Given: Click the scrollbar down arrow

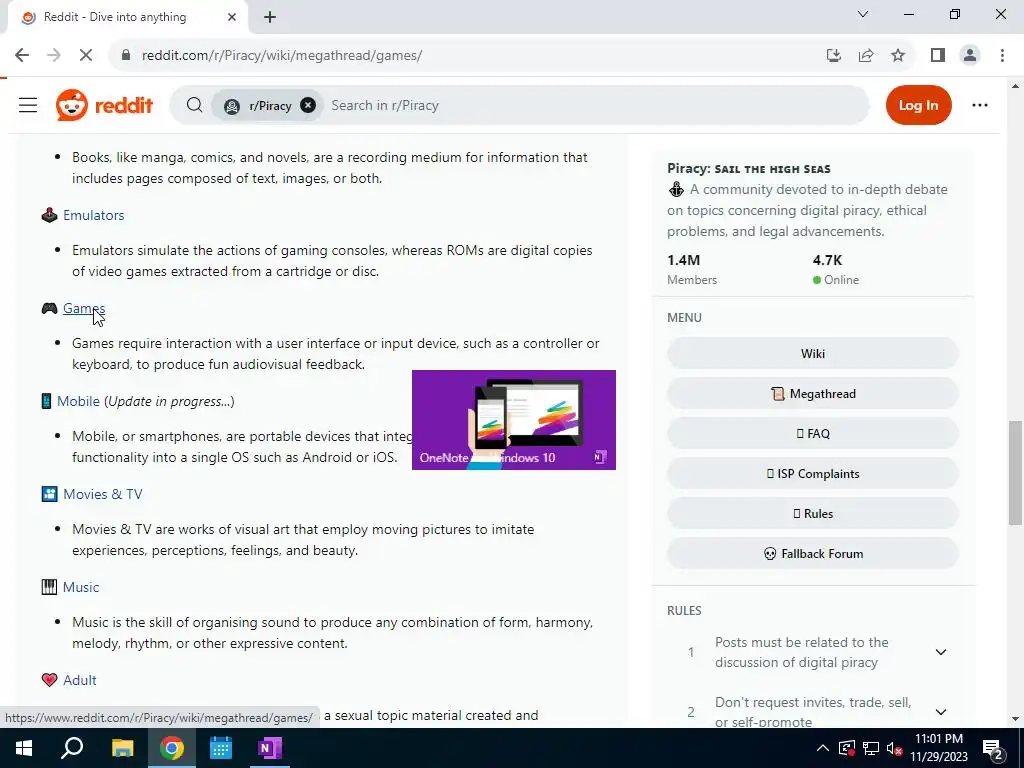Looking at the screenshot, I should [x=1016, y=720].
